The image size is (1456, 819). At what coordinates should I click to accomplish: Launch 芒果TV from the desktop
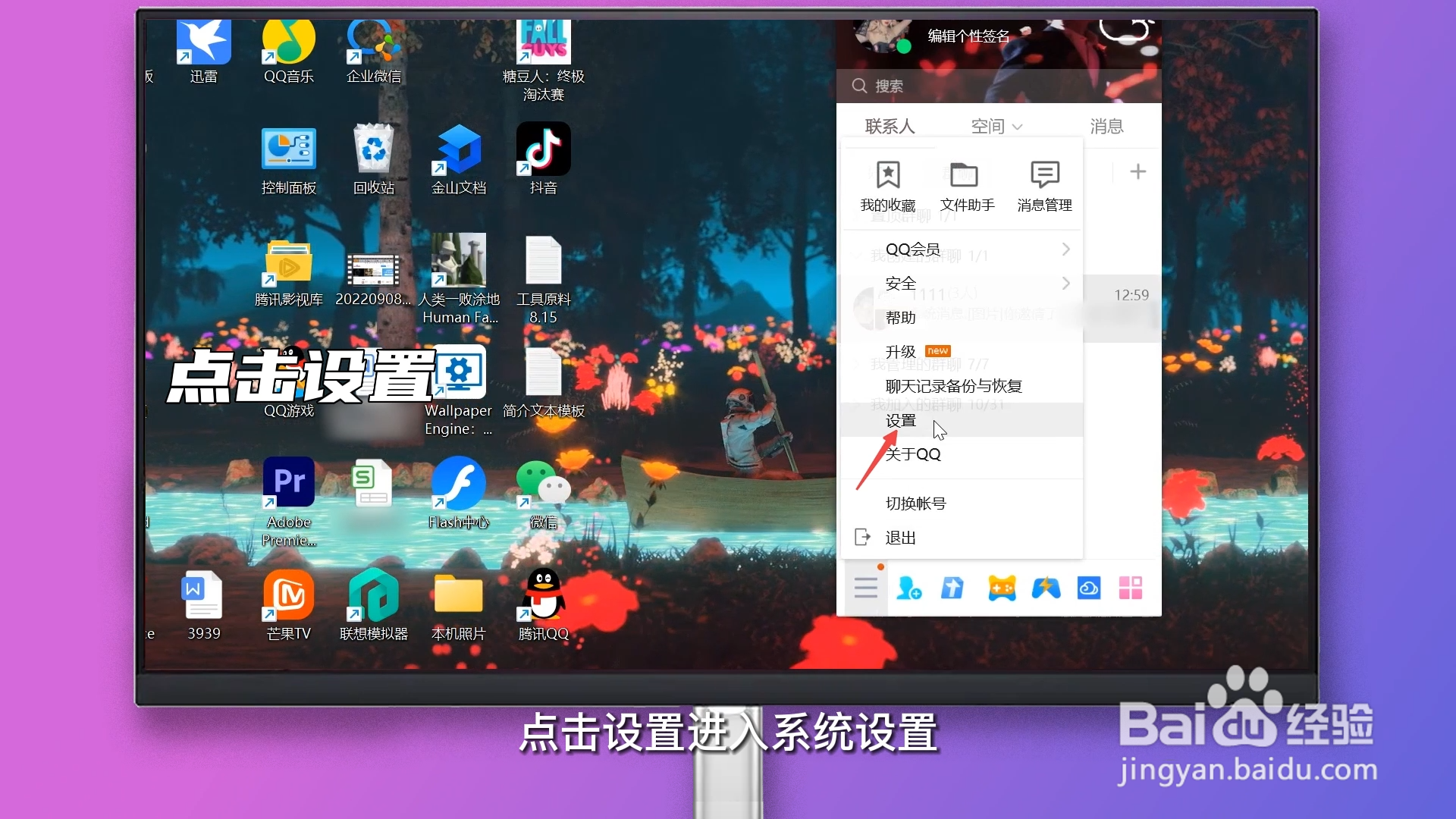coord(289,605)
